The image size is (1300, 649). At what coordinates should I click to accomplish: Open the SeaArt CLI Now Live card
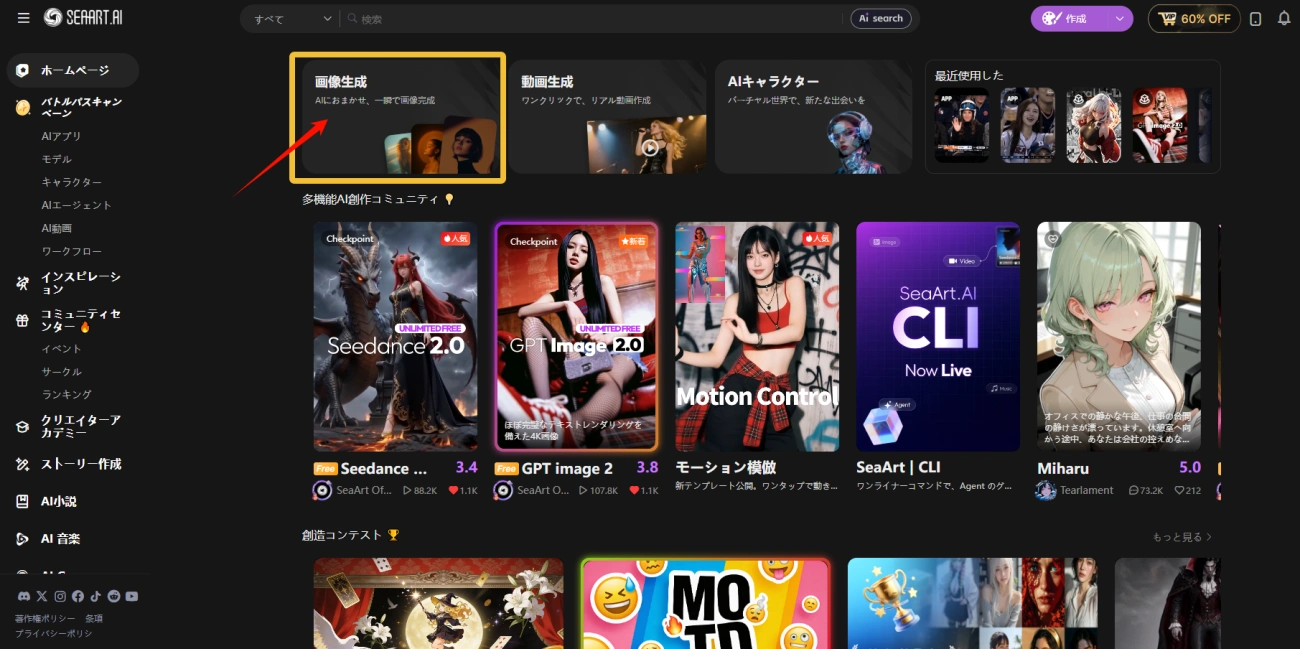click(x=938, y=337)
